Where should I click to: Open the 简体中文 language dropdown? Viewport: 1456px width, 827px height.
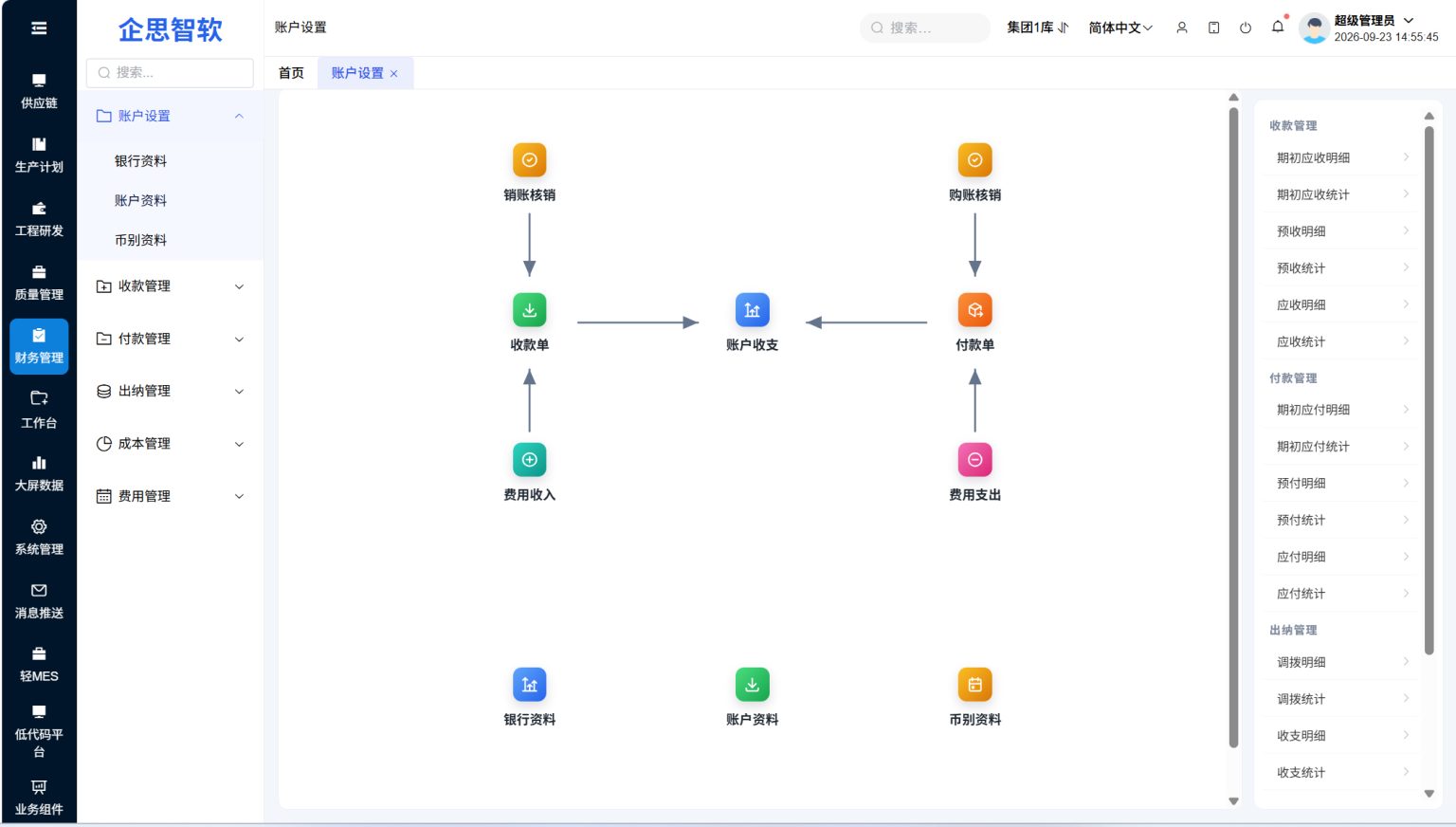point(1120,28)
